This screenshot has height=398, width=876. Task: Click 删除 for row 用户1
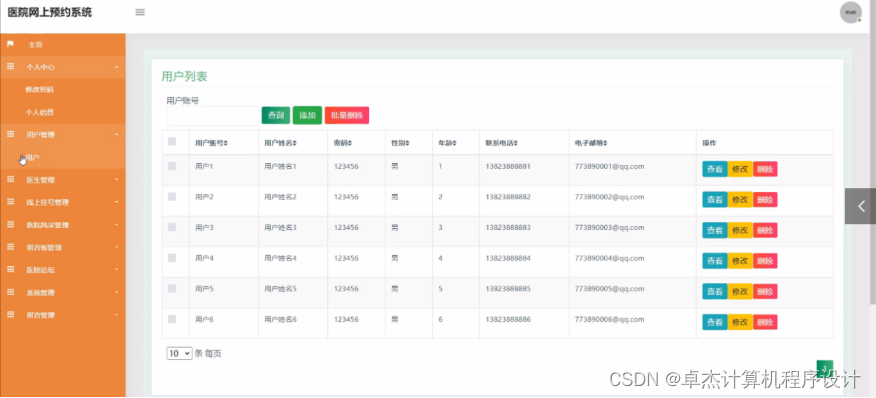(765, 169)
